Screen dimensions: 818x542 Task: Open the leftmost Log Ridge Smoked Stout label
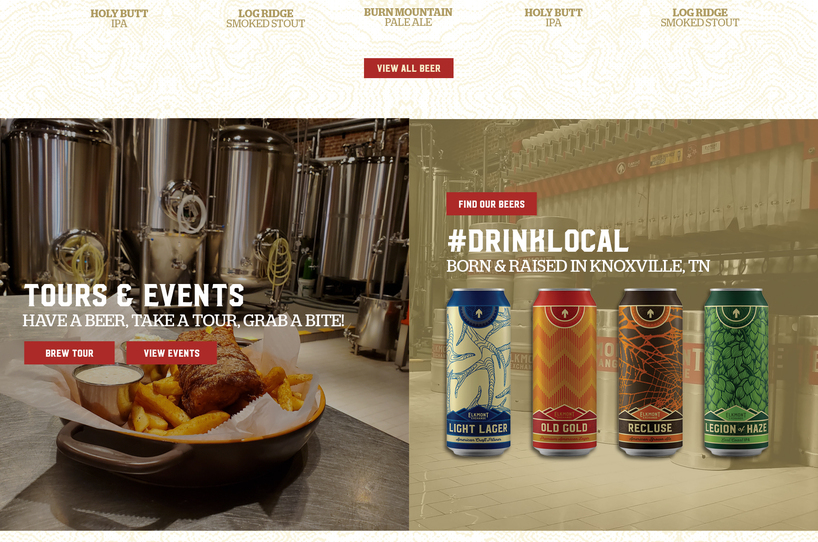[266, 18]
